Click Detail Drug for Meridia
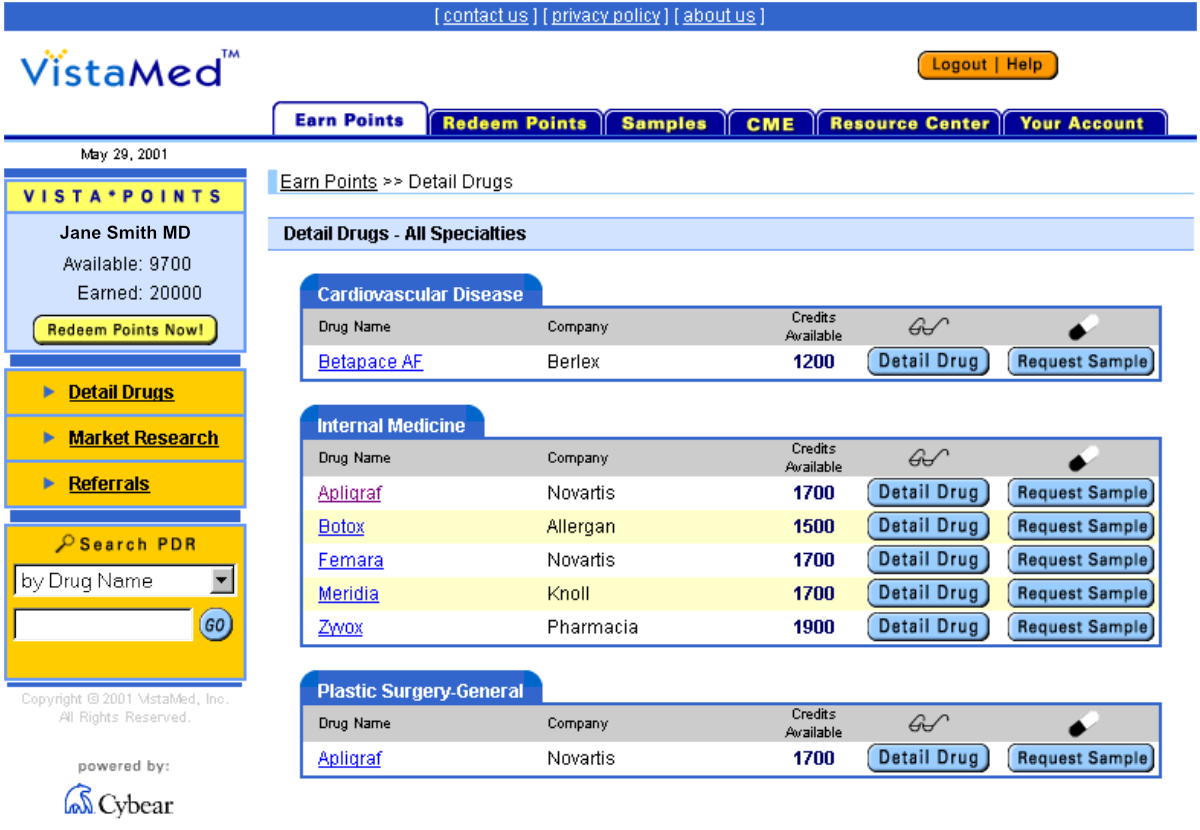Viewport: 1200px width, 830px height. click(x=928, y=593)
